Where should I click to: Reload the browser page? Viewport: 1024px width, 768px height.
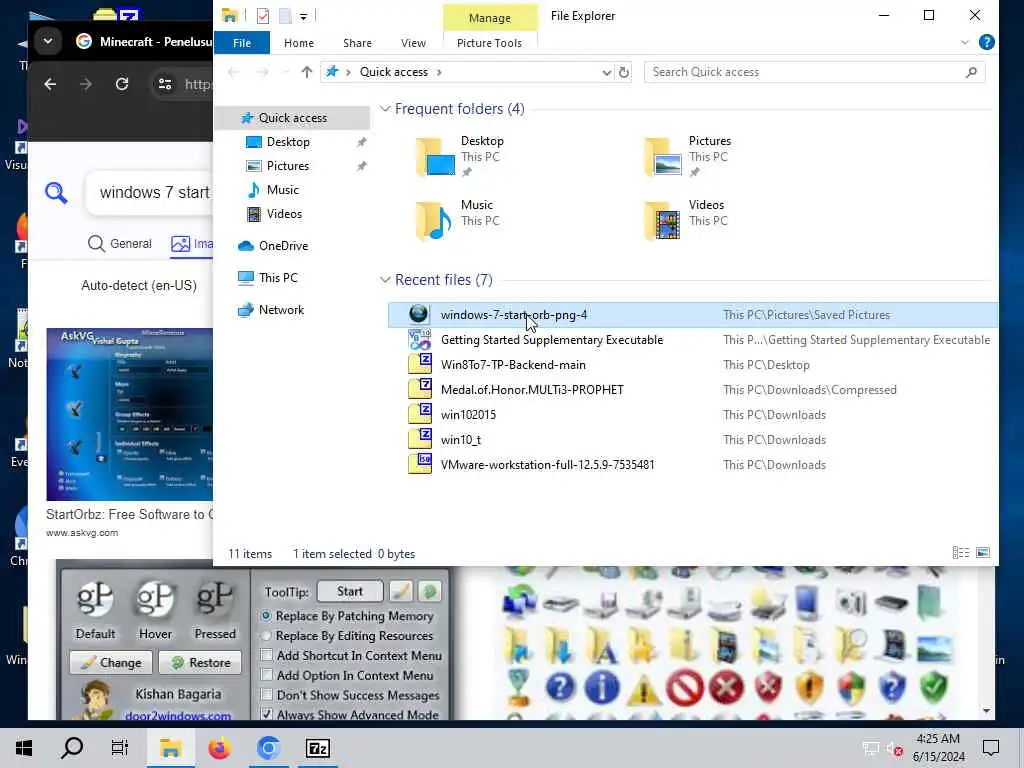pyautogui.click(x=121, y=84)
